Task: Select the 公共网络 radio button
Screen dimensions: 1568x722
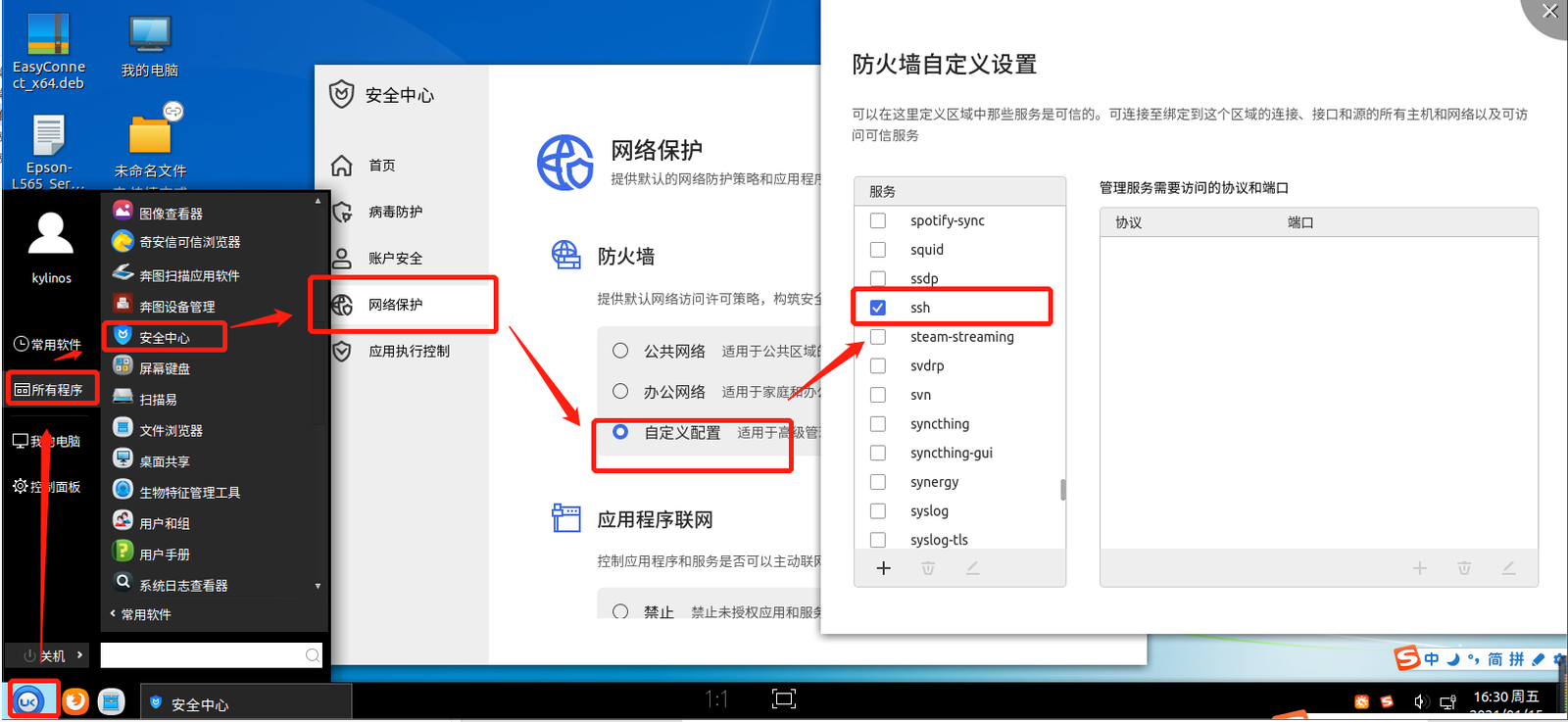Action: click(620, 351)
